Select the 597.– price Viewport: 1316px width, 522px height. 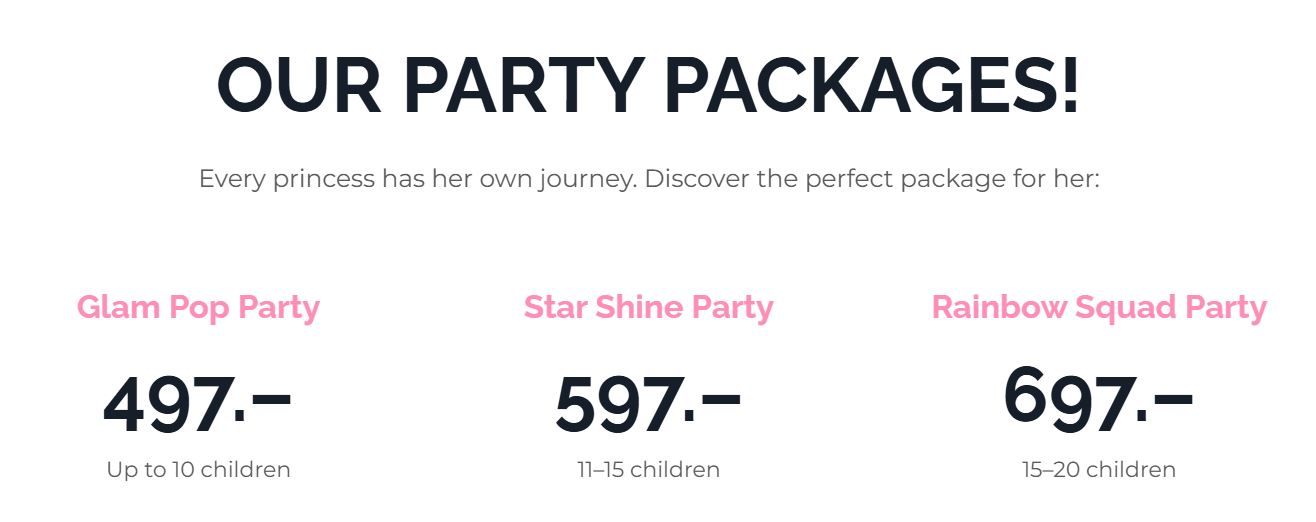(x=648, y=403)
